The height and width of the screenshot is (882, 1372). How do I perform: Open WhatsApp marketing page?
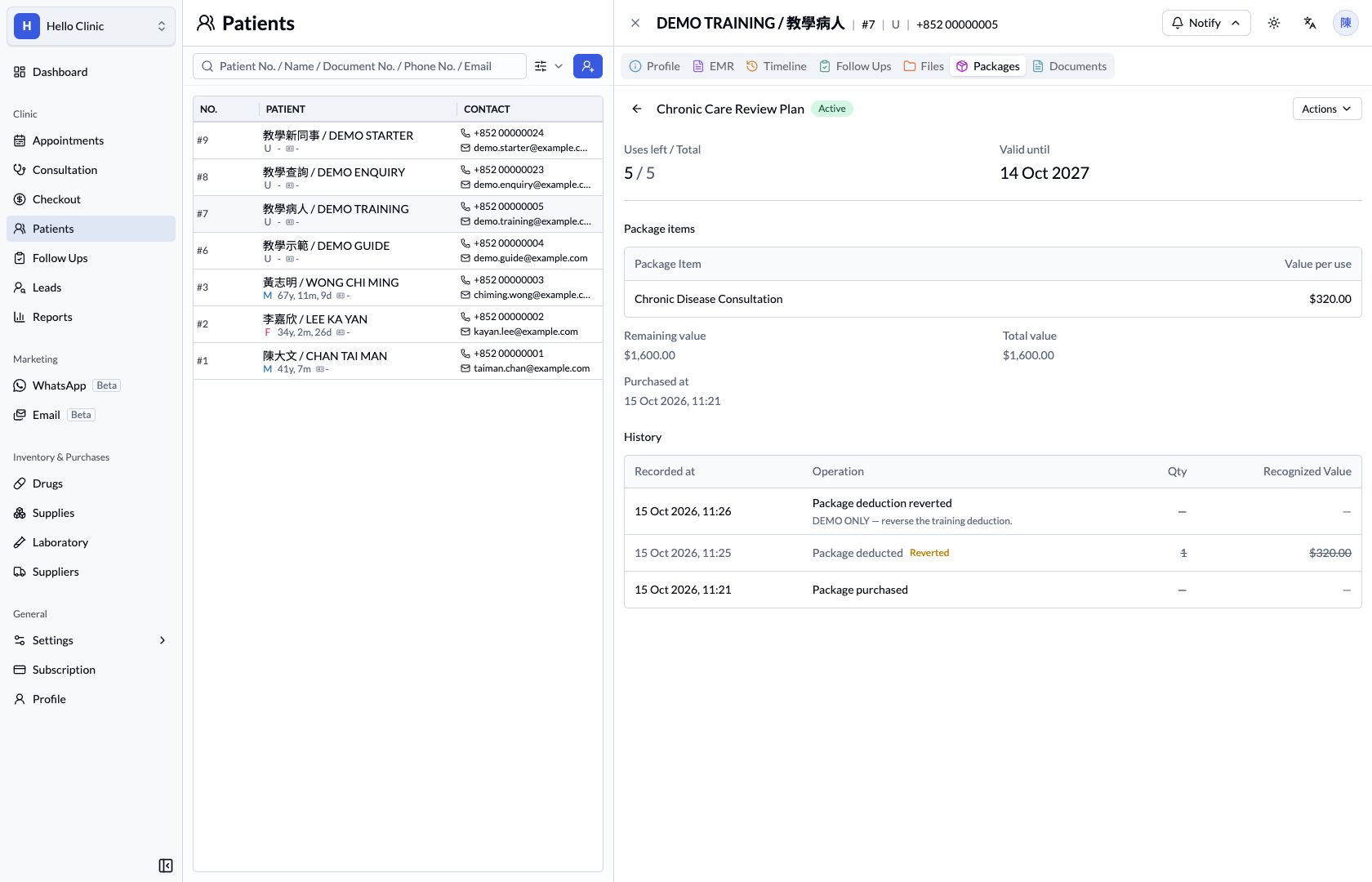click(x=91, y=385)
